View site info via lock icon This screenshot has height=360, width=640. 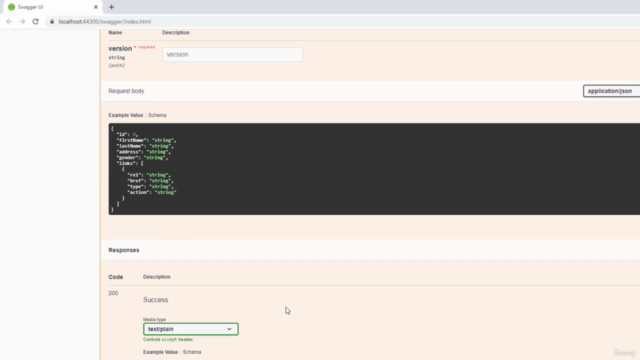(52, 22)
